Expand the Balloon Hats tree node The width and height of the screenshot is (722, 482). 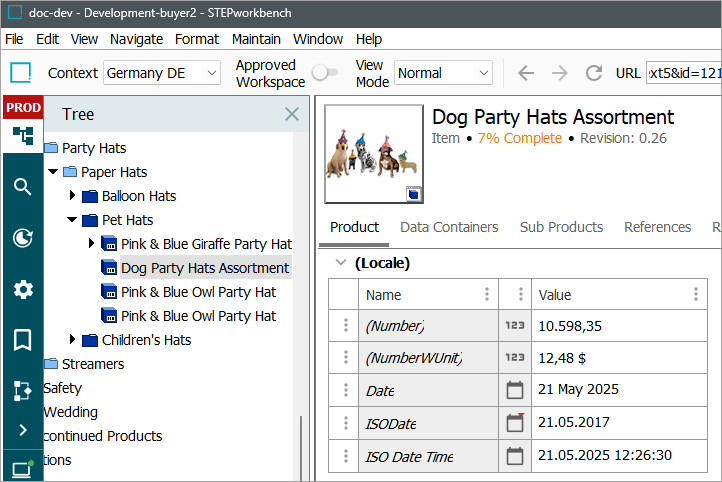pos(72,196)
